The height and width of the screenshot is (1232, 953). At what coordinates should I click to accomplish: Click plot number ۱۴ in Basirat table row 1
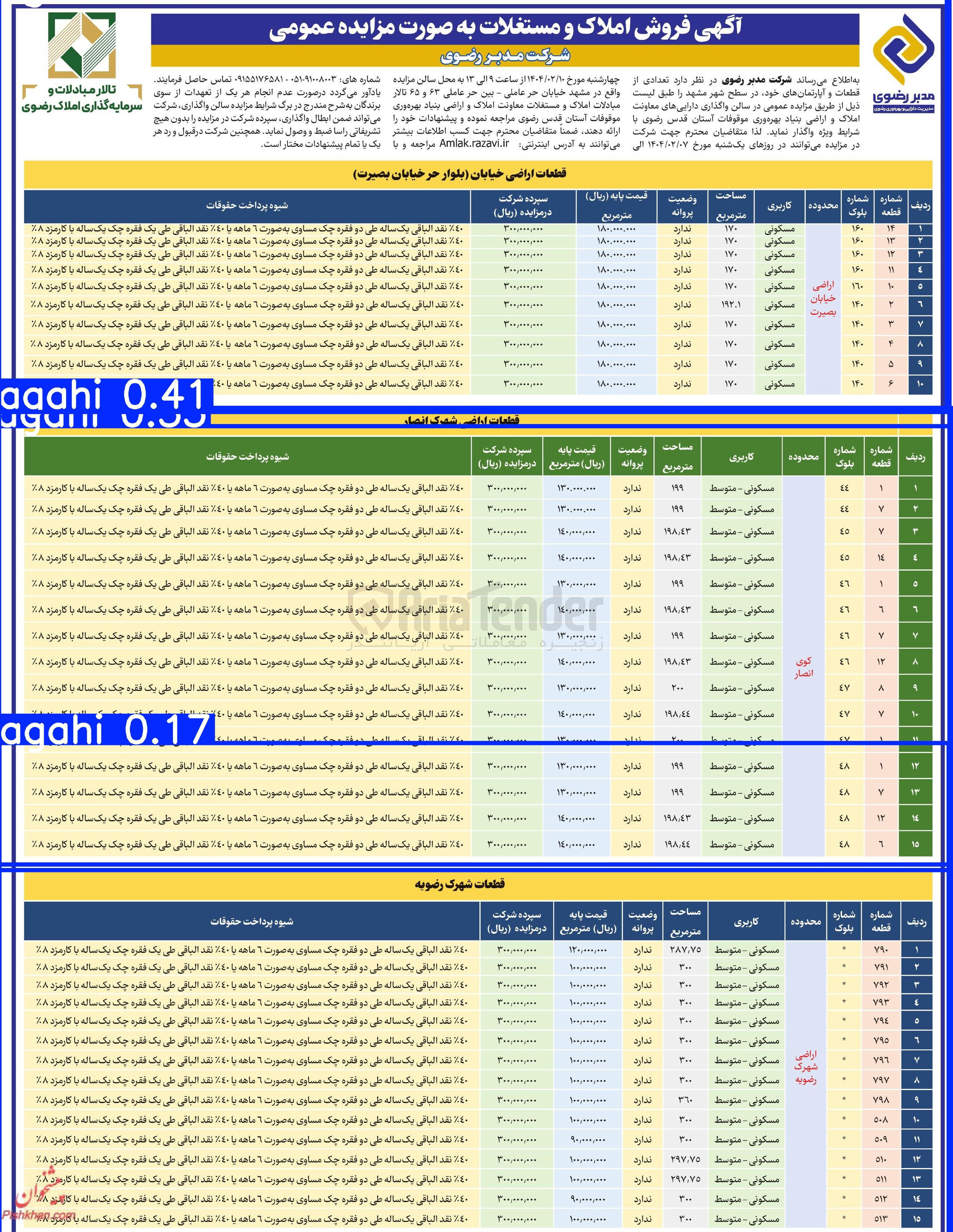[891, 228]
